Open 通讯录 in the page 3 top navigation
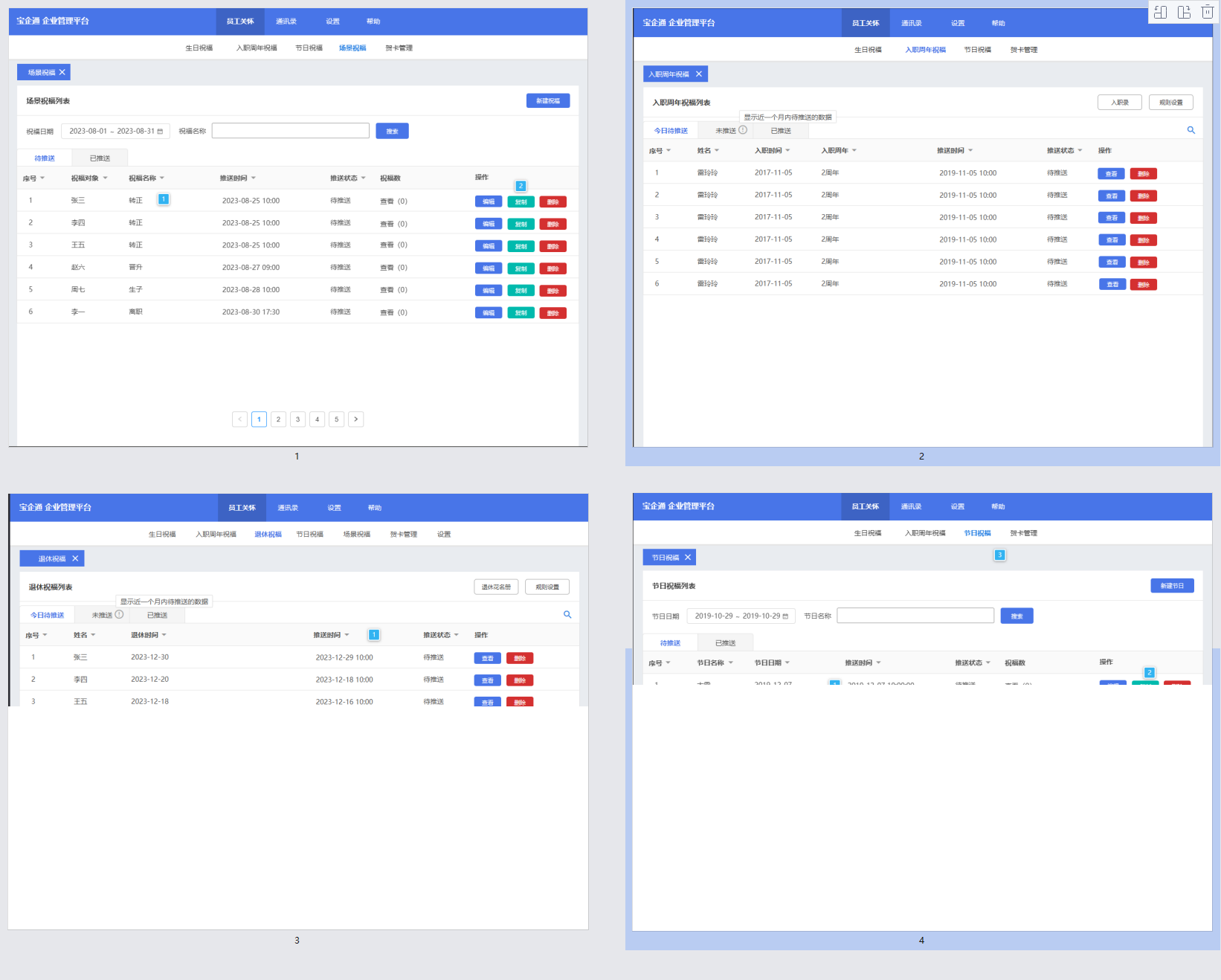Image resolution: width=1221 pixels, height=980 pixels. point(288,508)
